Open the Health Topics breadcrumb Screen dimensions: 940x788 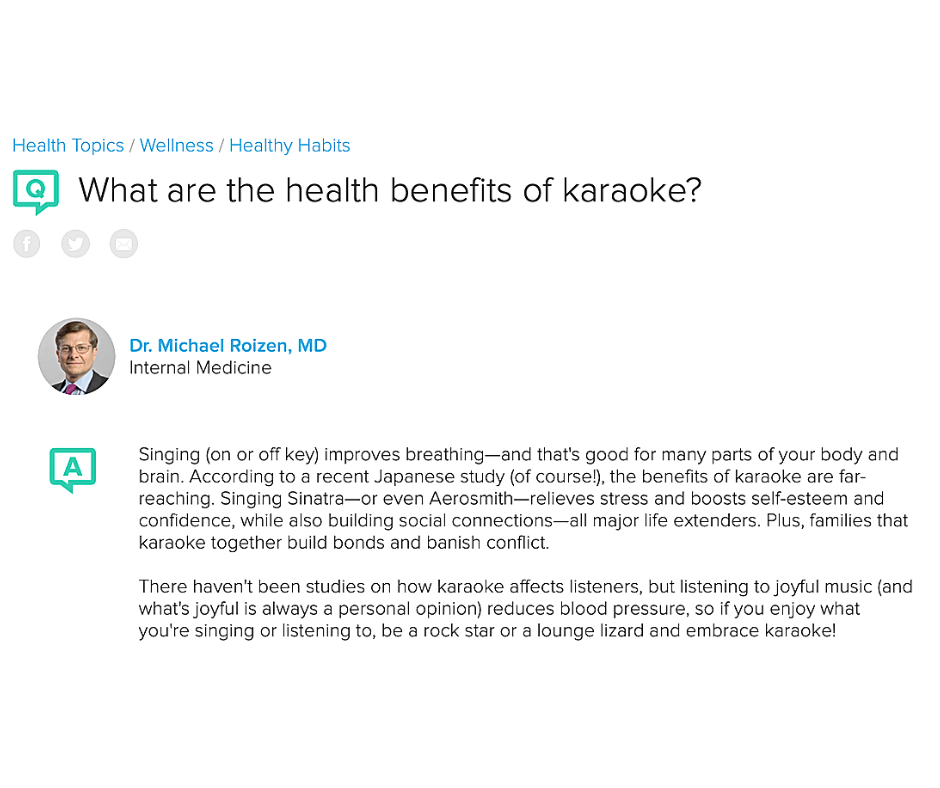coord(68,145)
